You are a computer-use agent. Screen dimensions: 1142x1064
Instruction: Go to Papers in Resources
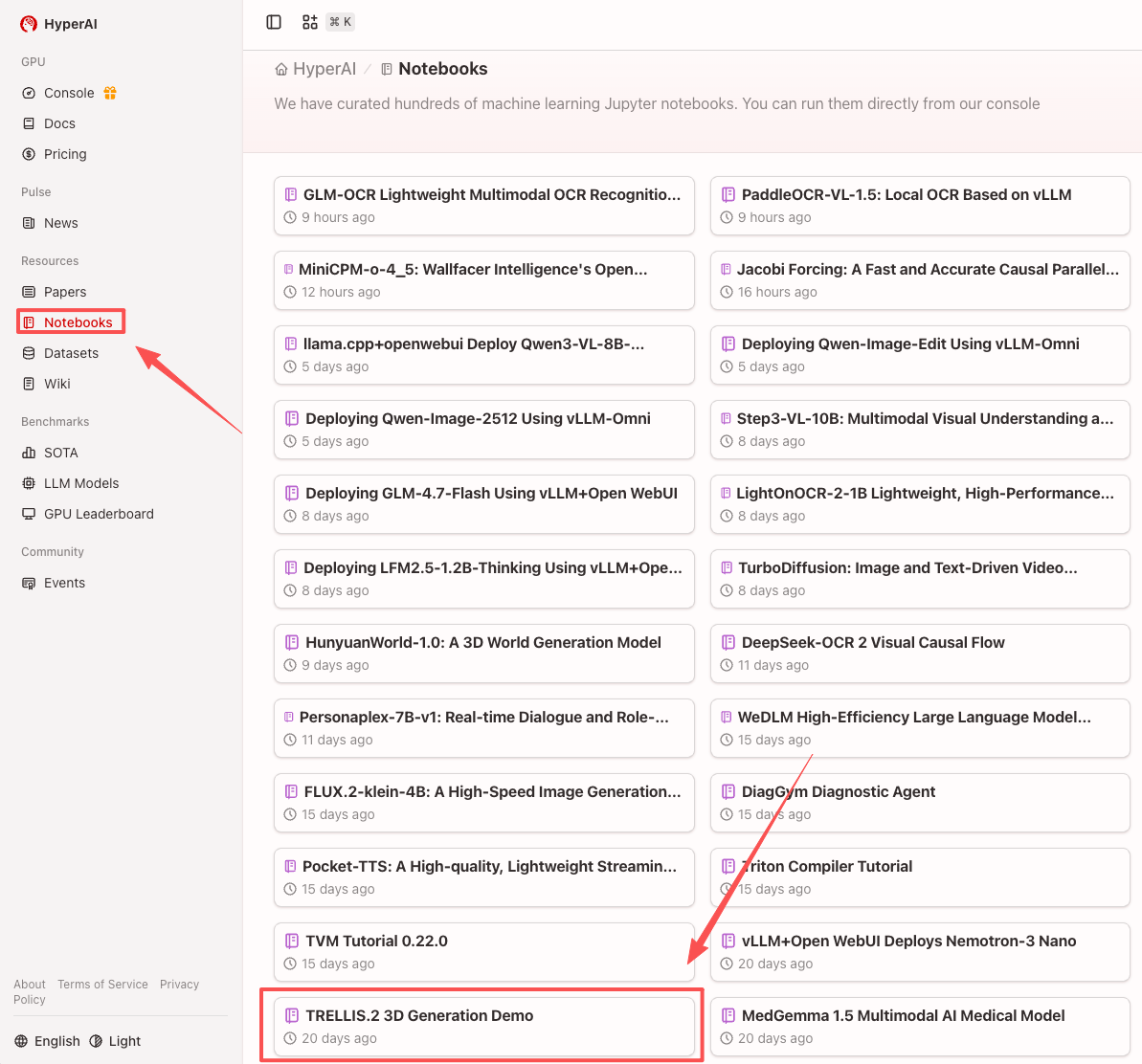tap(64, 292)
